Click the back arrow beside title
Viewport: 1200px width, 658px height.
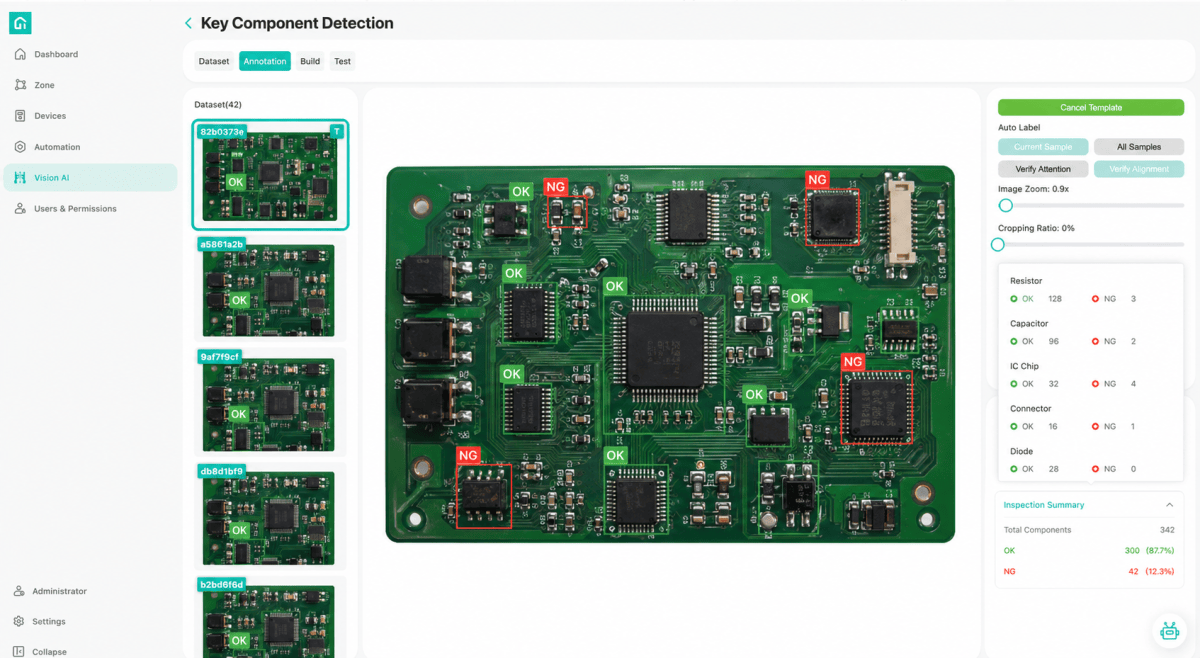tap(188, 23)
